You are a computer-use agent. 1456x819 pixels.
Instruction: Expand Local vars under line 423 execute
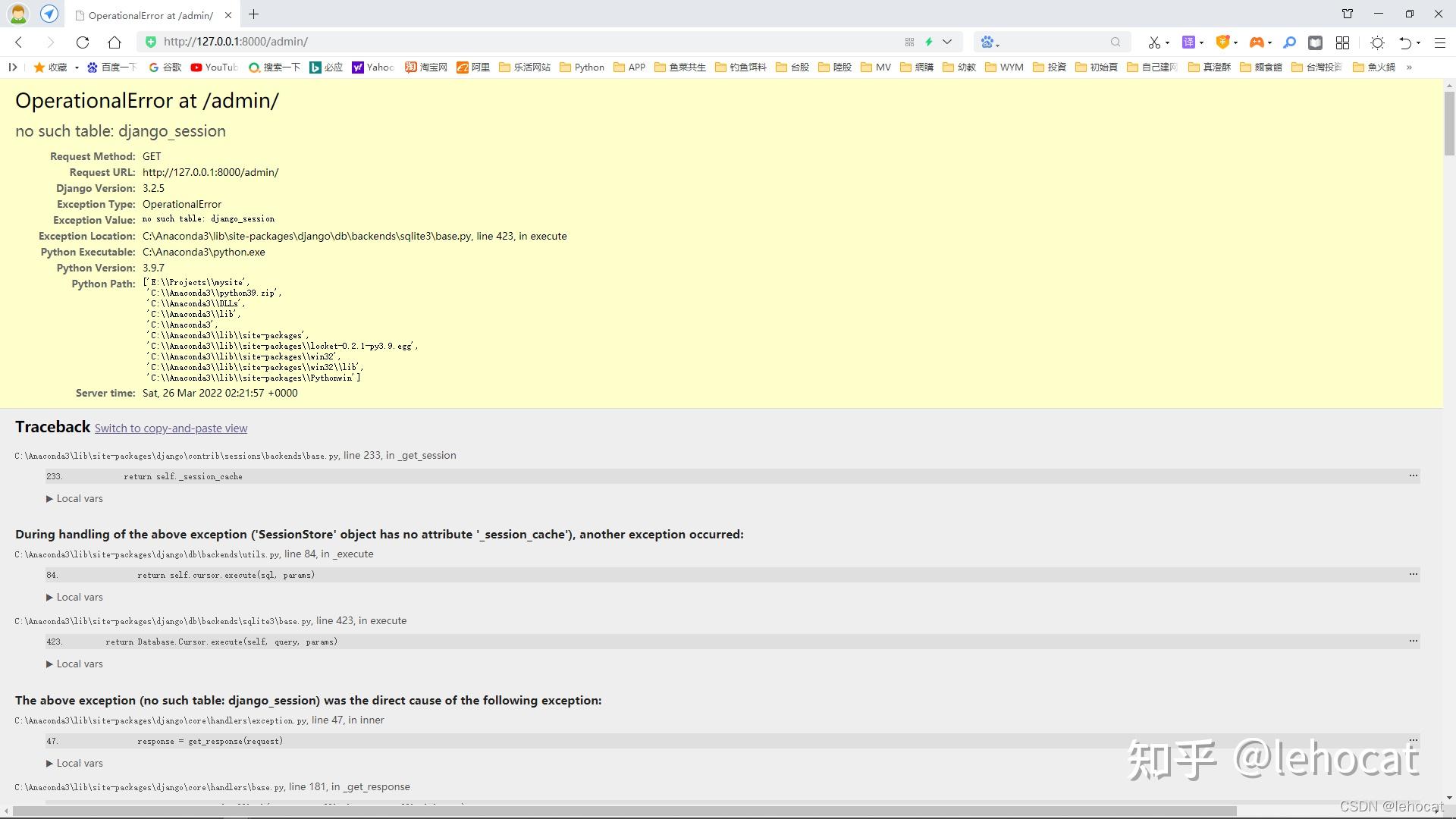coord(74,664)
